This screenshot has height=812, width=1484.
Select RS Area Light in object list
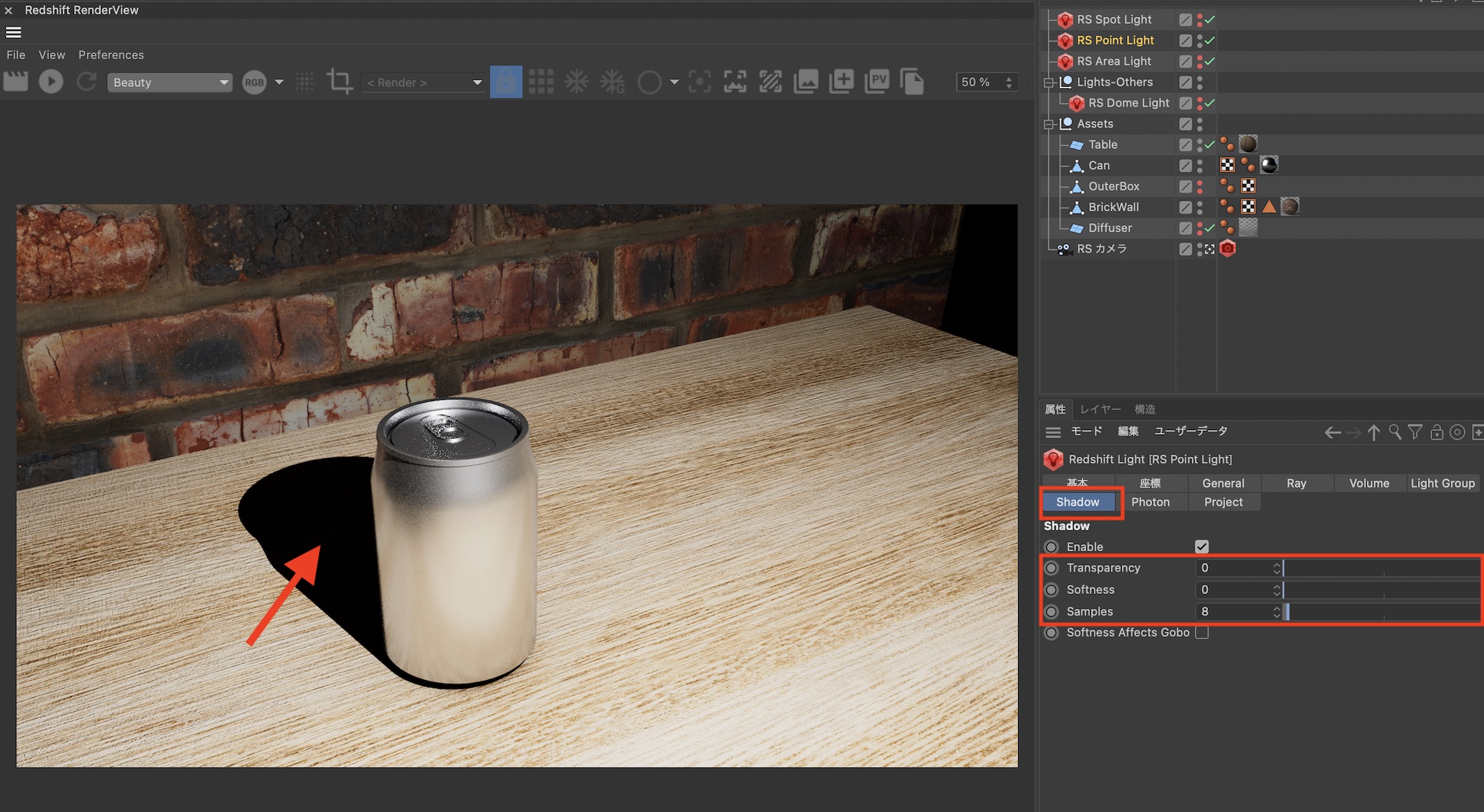pyautogui.click(x=1114, y=62)
